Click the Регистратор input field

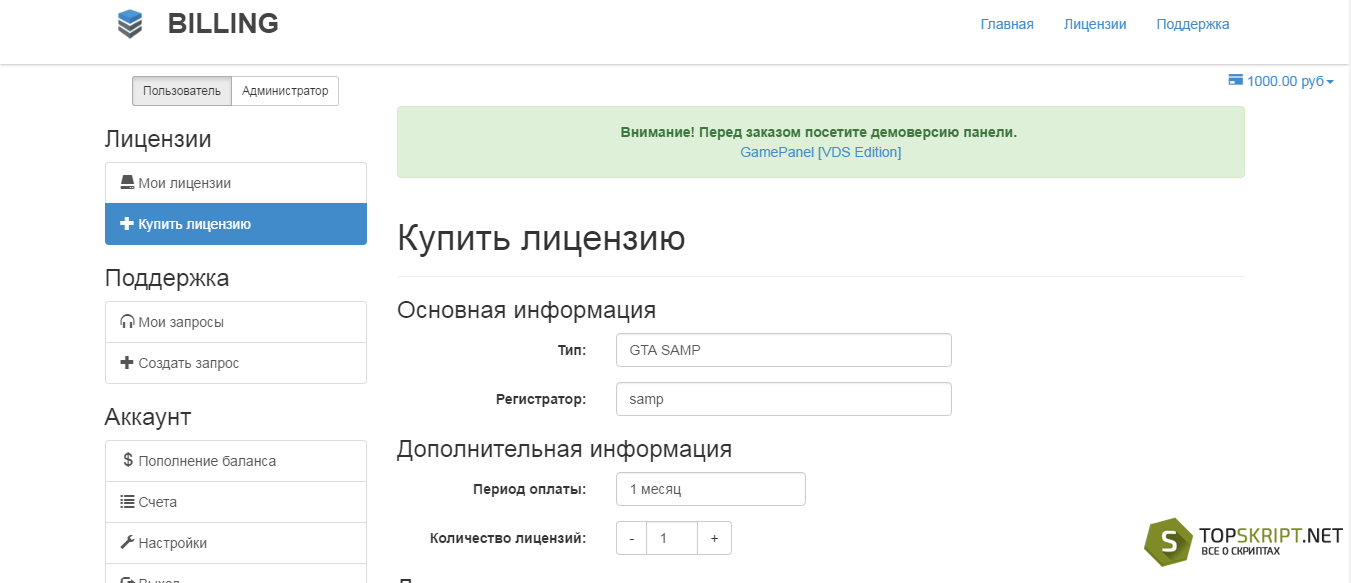[x=784, y=399]
